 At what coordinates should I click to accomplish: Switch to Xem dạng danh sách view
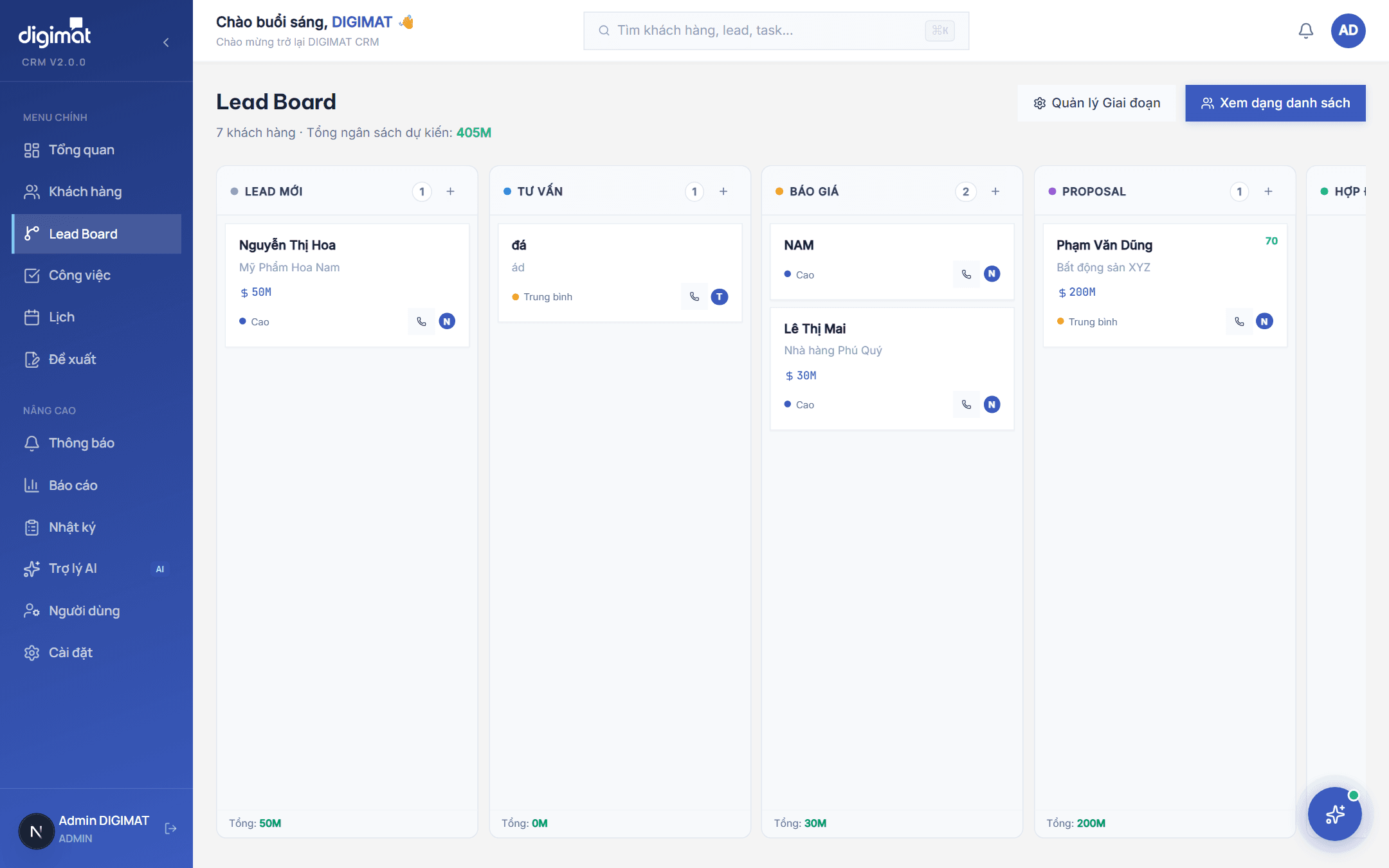1275,103
